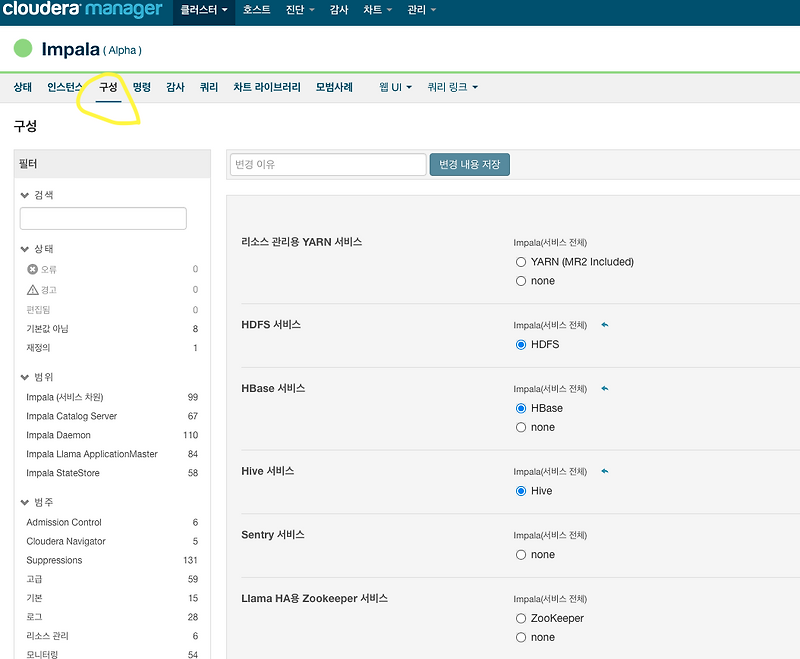Click the Alpha cluster link
Screen dimensions: 800x659
click(122, 50)
